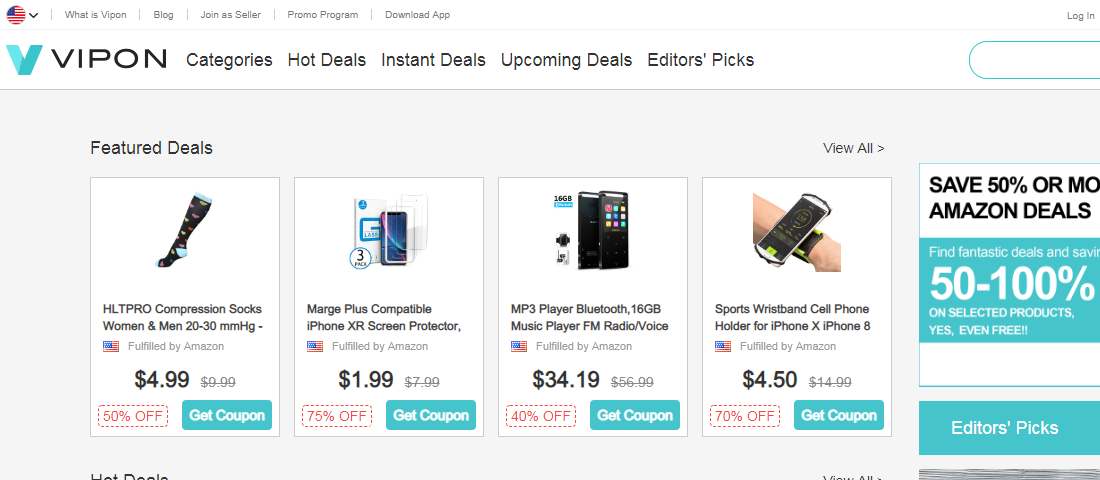
Task: Open the iPhone XR screen protector image
Action: [x=388, y=231]
